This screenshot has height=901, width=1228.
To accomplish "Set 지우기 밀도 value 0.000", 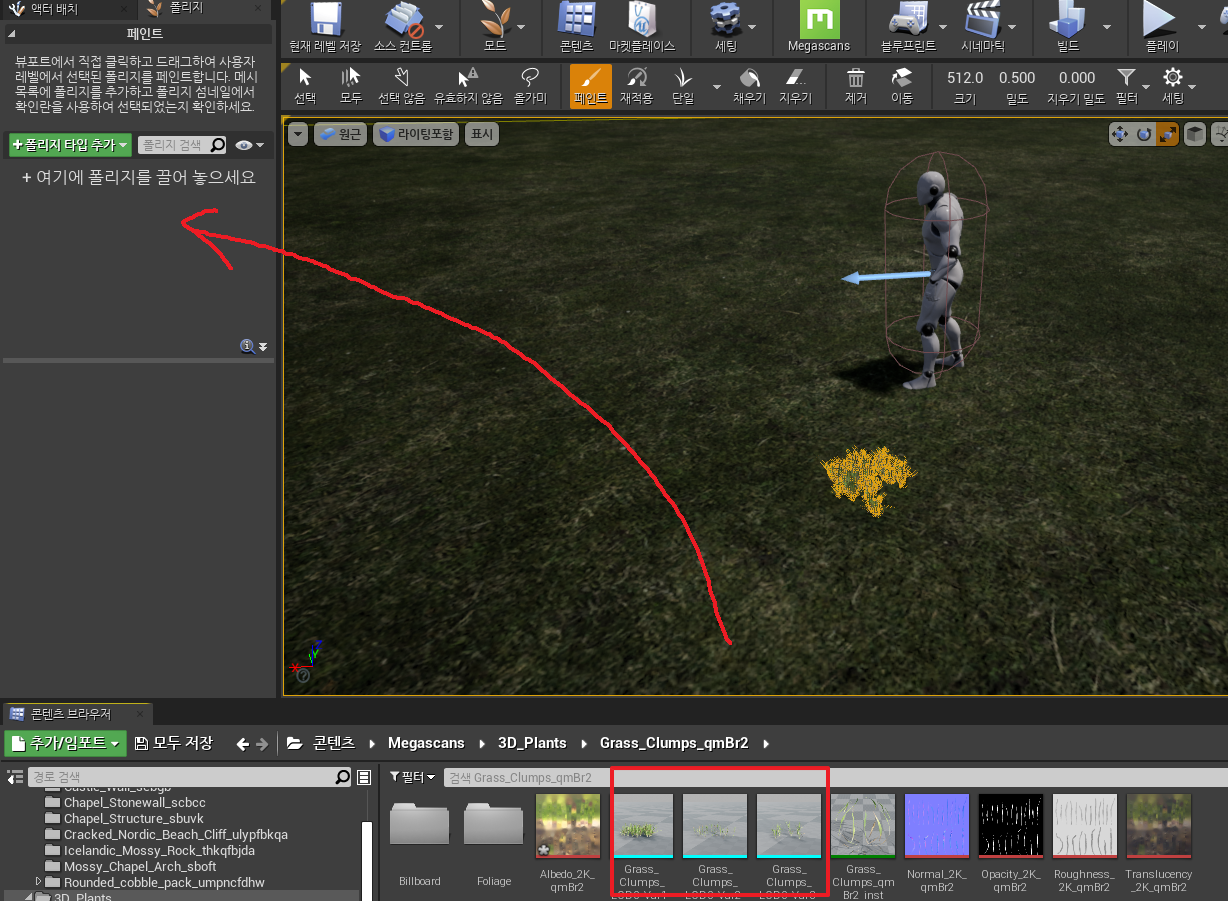I will click(1077, 78).
